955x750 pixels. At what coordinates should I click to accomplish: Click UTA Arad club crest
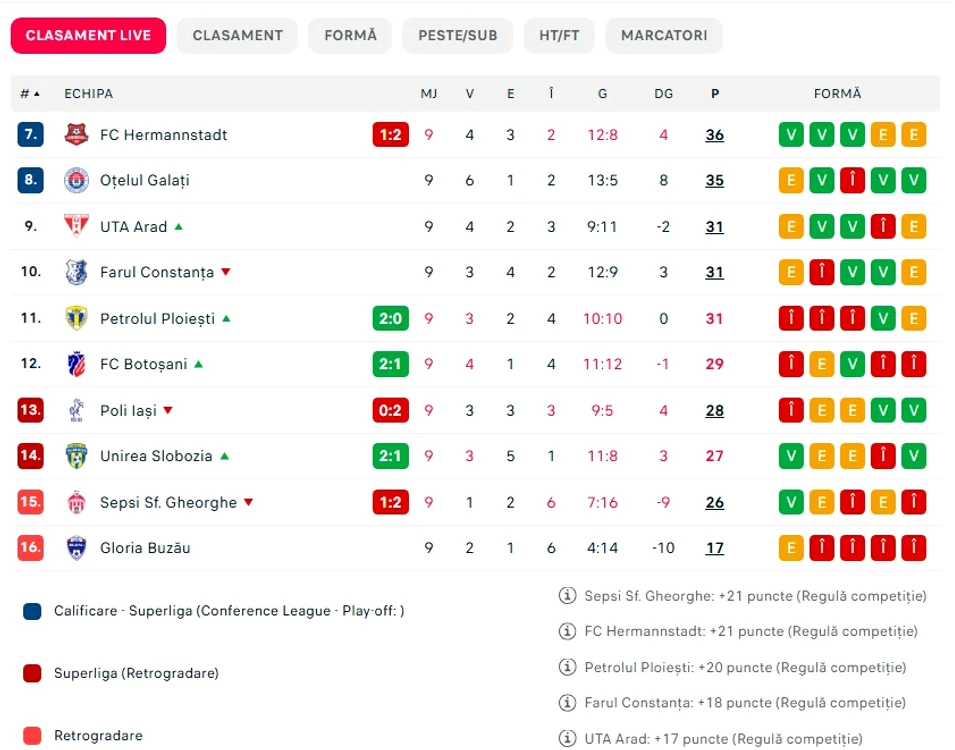point(76,226)
